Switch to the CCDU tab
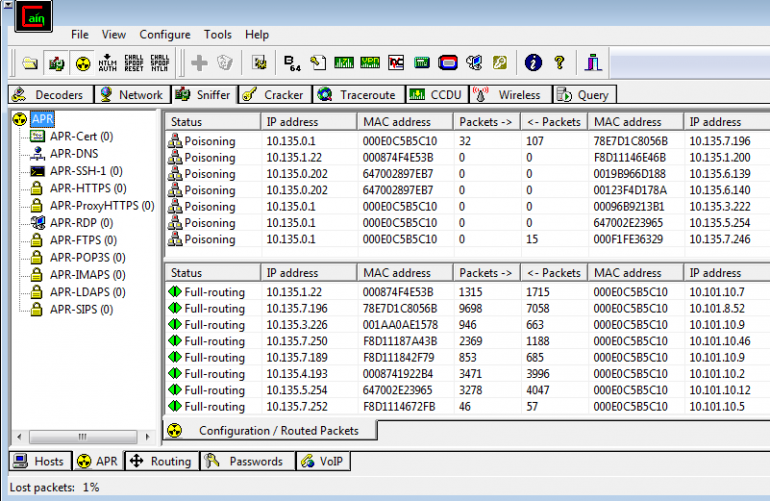Image resolution: width=770 pixels, height=501 pixels. tap(437, 94)
